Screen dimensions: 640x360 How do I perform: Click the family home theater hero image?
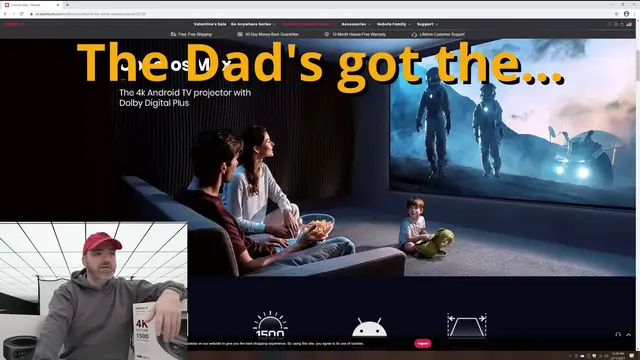click(318, 158)
